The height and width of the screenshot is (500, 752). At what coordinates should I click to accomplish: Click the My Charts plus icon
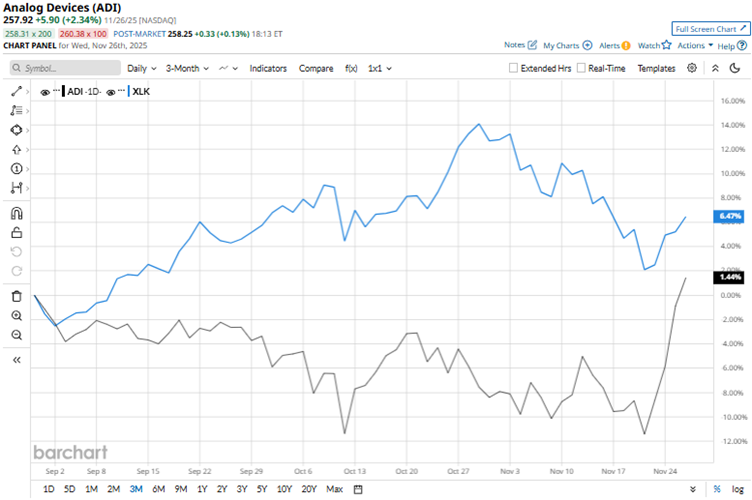[x=587, y=45]
